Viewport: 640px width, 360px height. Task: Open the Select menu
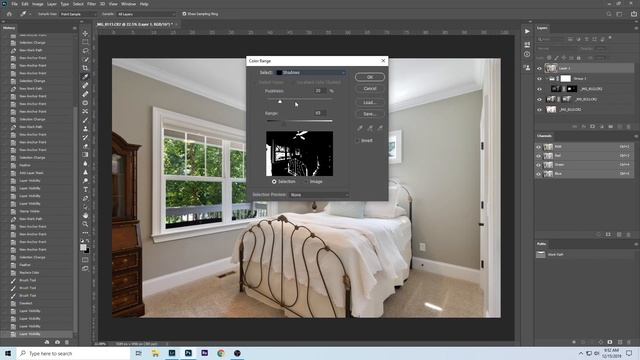pos(78,4)
